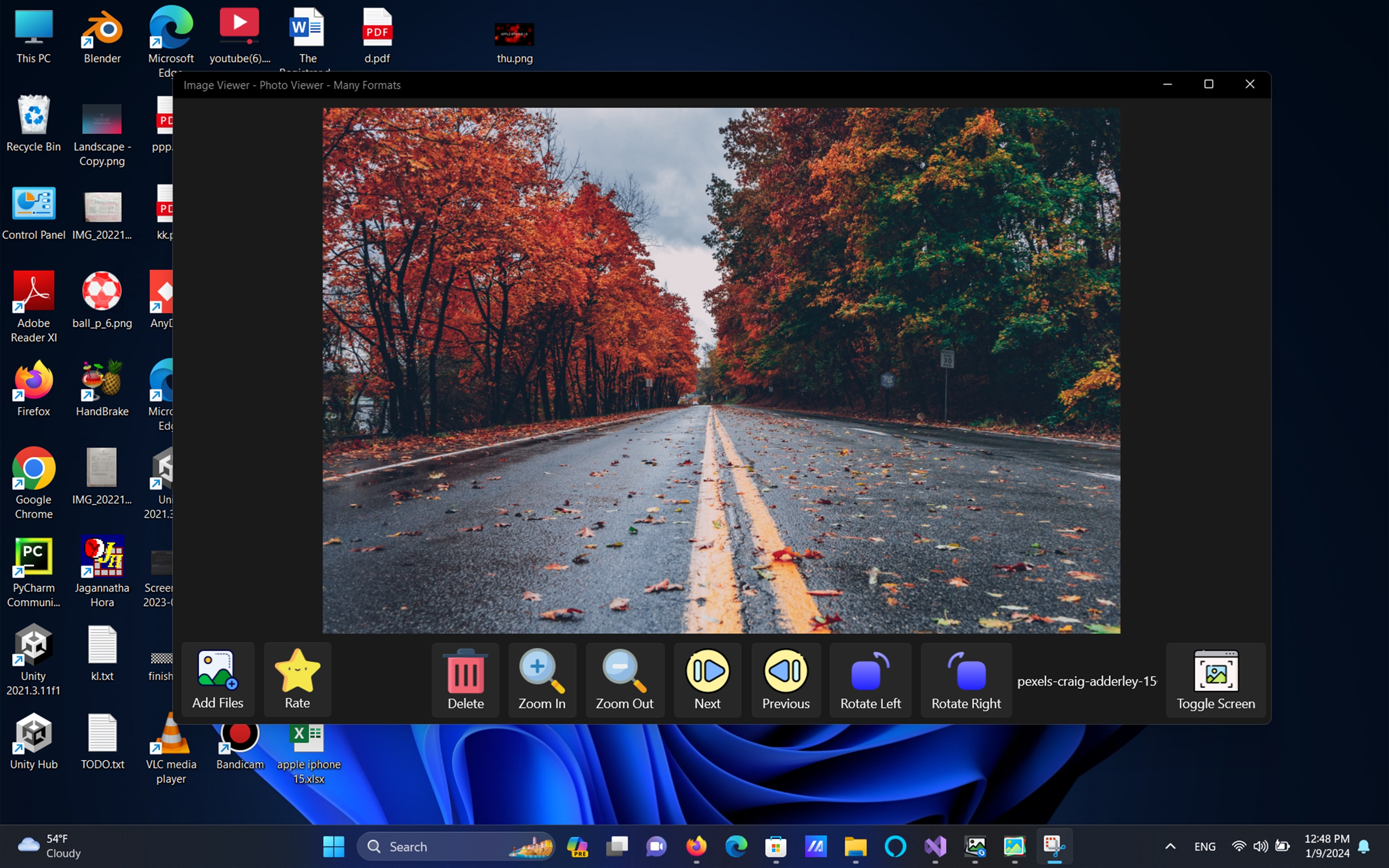Go to the Next image
Viewport: 1389px width, 868px height.
(x=707, y=679)
